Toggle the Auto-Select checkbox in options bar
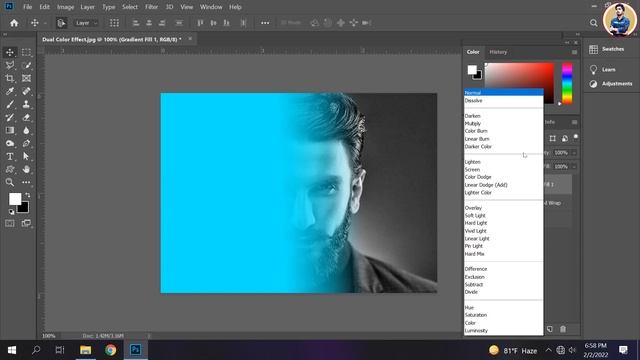The height and width of the screenshot is (360, 640). (61, 23)
